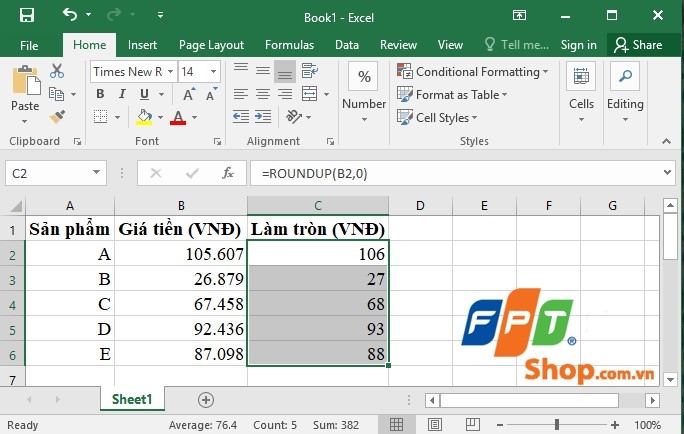Cut the selection with the scissors icon
This screenshot has height=434, width=684.
click(57, 71)
